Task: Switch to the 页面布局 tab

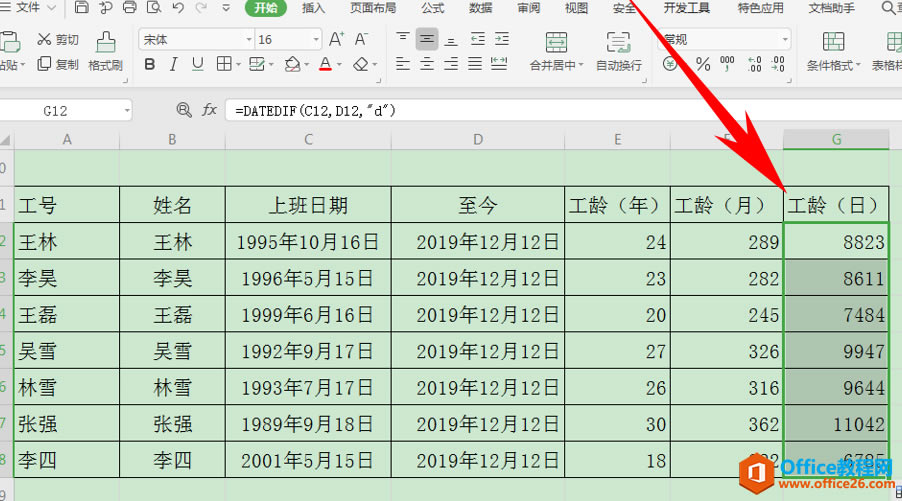Action: coord(373,8)
